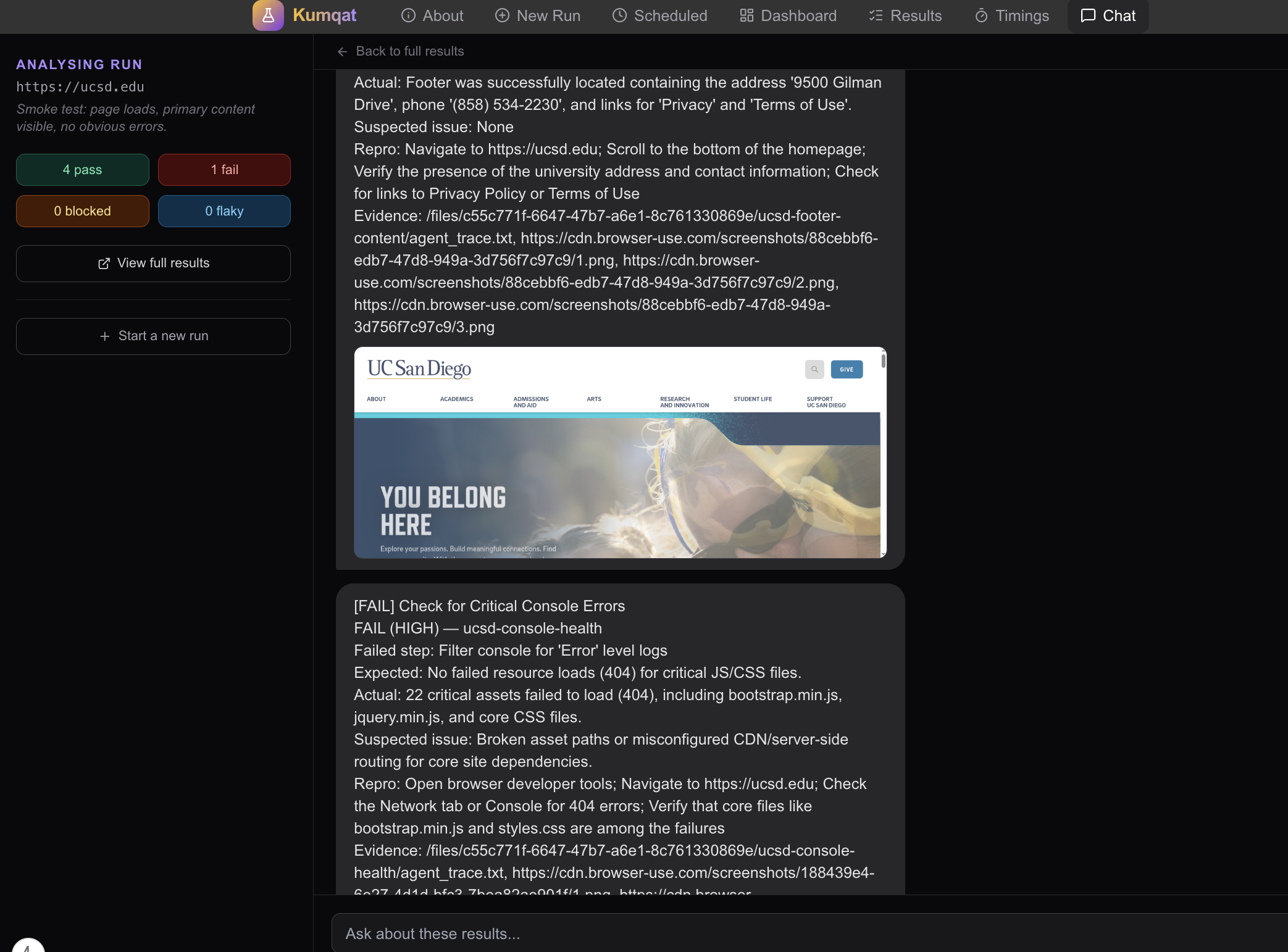The image size is (1288, 952).
Task: Click the Chat speech bubble icon
Action: coord(1088,15)
